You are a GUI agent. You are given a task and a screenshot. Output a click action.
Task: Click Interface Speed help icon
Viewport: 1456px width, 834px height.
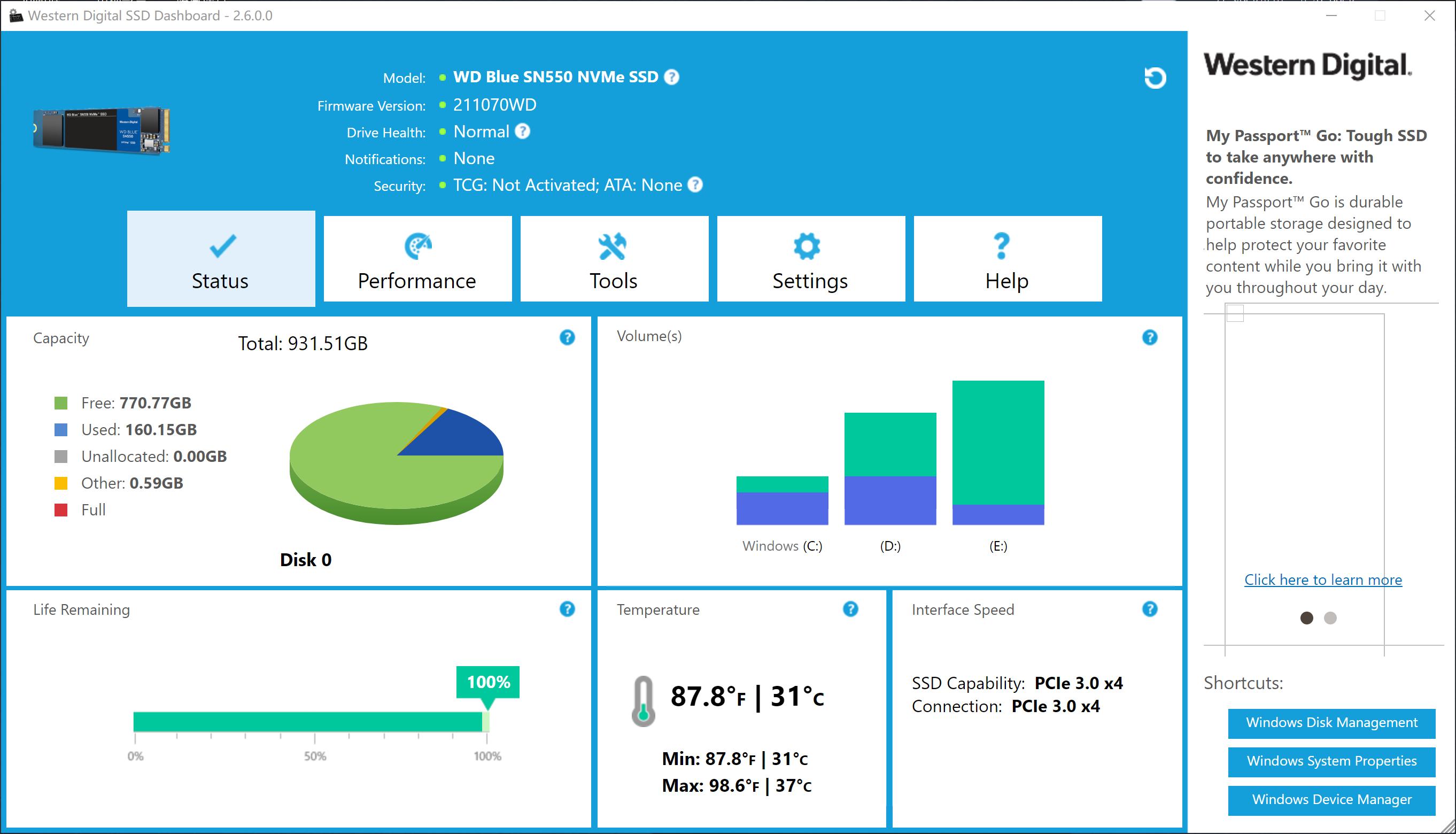click(x=1149, y=609)
